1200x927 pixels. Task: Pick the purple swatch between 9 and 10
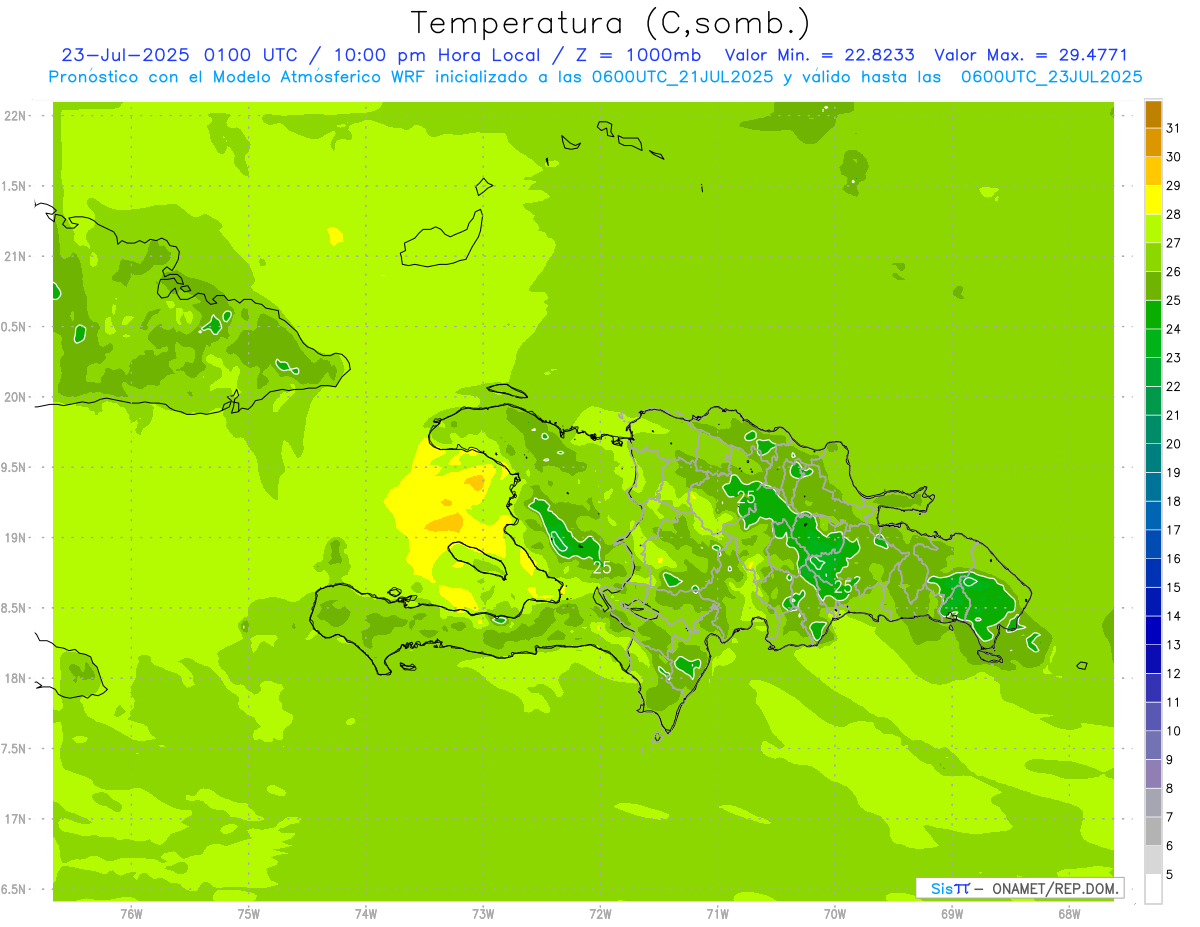pyautogui.click(x=1153, y=746)
